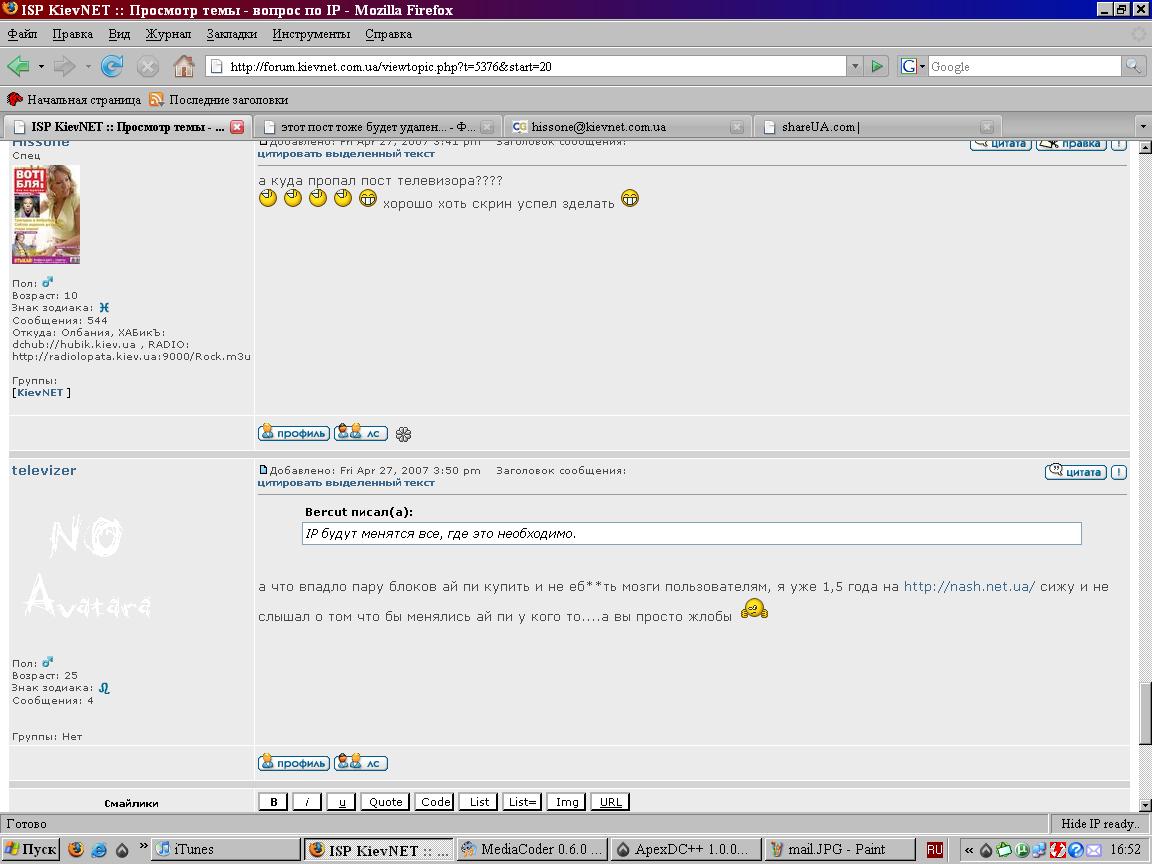Open the address bar history dropdown
This screenshot has width=1152, height=864.
(854, 67)
